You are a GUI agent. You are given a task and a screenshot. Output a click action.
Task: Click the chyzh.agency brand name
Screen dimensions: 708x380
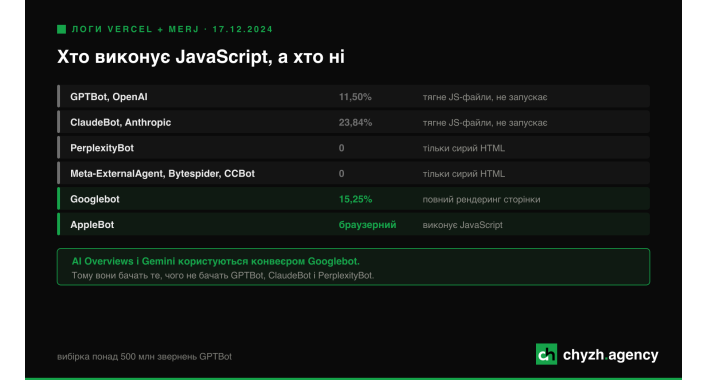click(x=610, y=355)
